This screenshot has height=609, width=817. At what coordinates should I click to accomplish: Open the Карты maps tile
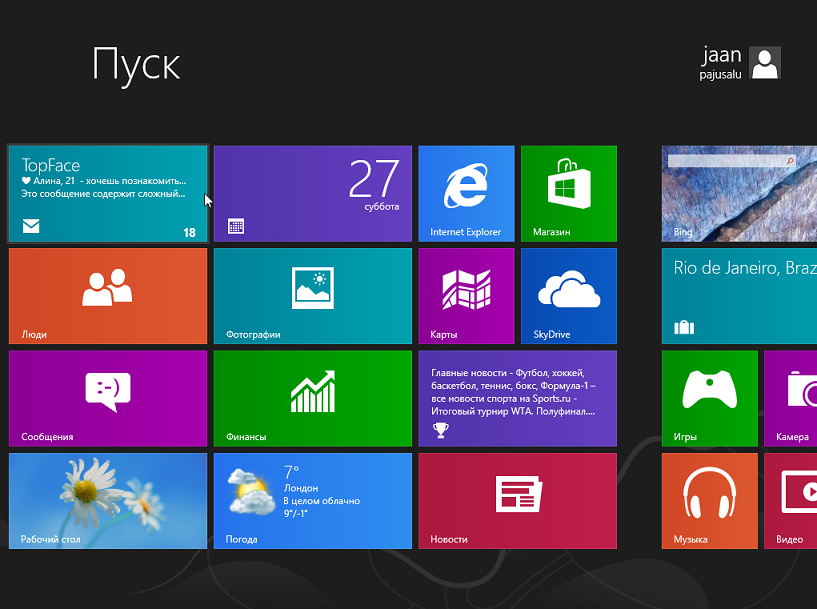point(466,296)
